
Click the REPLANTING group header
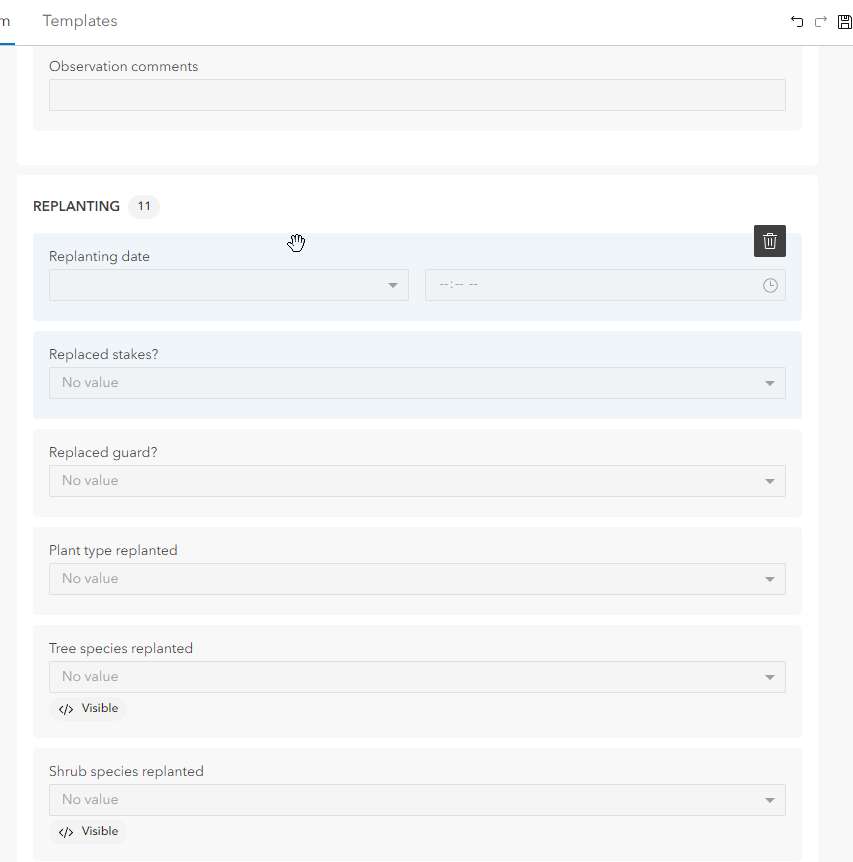point(76,207)
